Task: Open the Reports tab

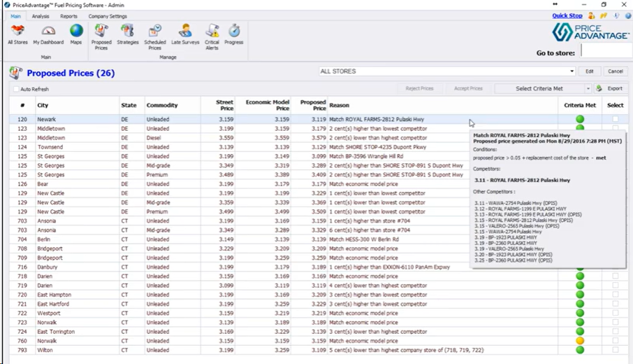Action: coord(69,16)
